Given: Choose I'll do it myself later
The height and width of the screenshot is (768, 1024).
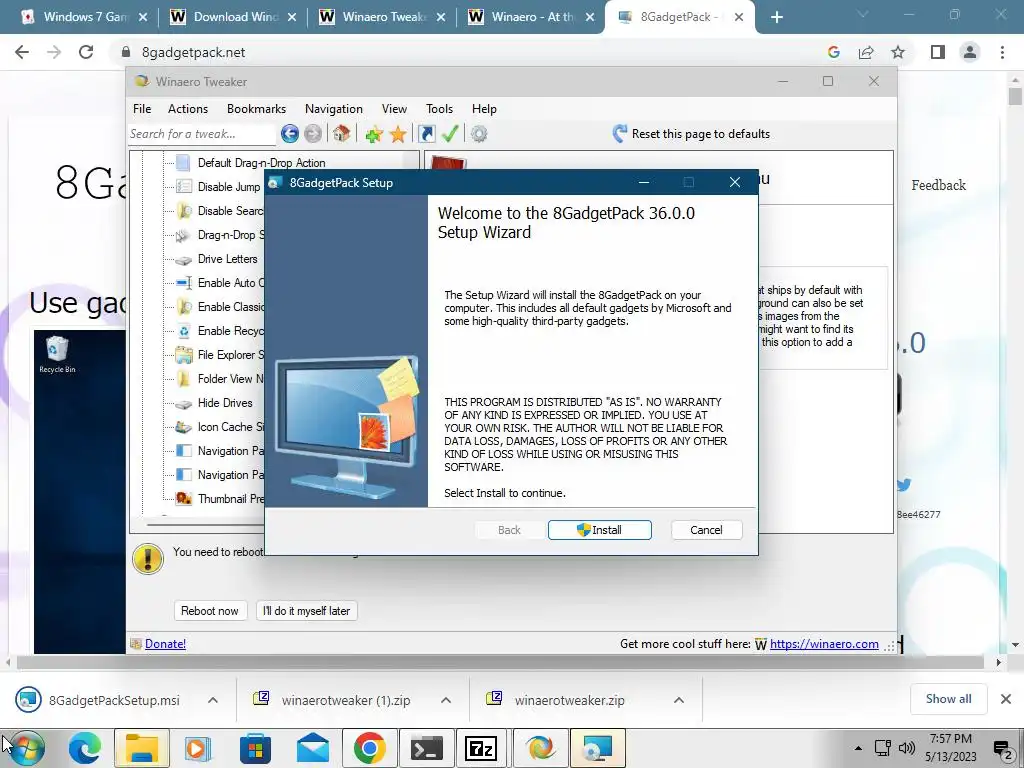Looking at the screenshot, I should click(x=306, y=611).
